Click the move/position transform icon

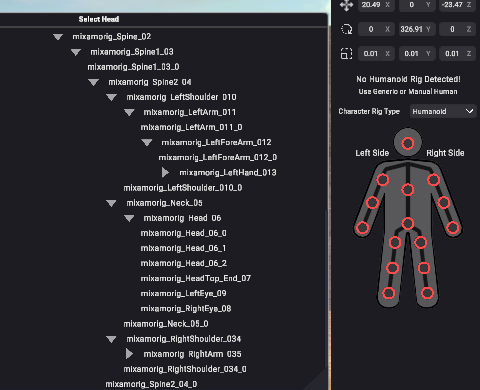(x=346, y=5)
